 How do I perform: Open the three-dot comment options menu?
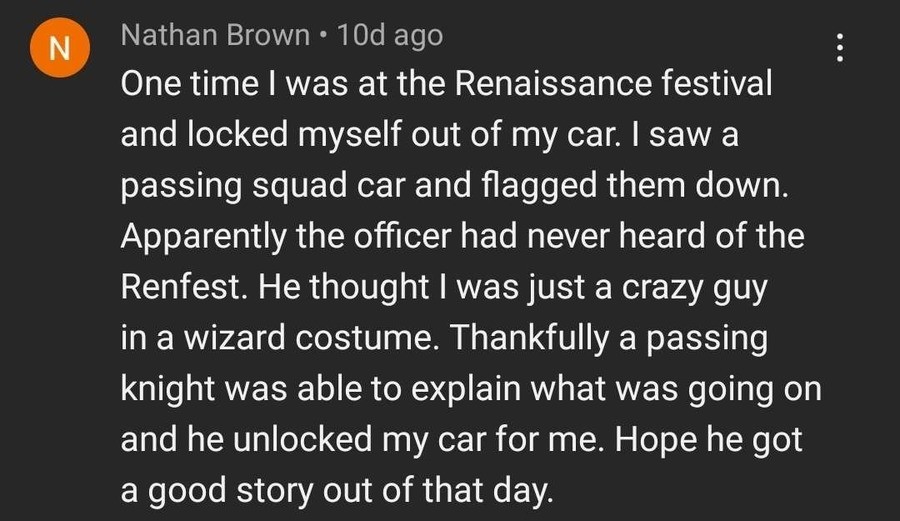[x=839, y=49]
